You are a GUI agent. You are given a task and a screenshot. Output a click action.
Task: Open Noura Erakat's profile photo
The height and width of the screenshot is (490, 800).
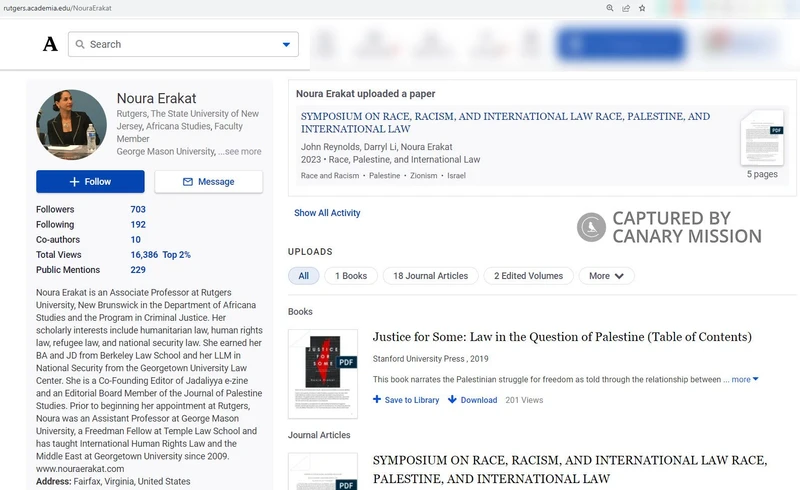coord(71,125)
